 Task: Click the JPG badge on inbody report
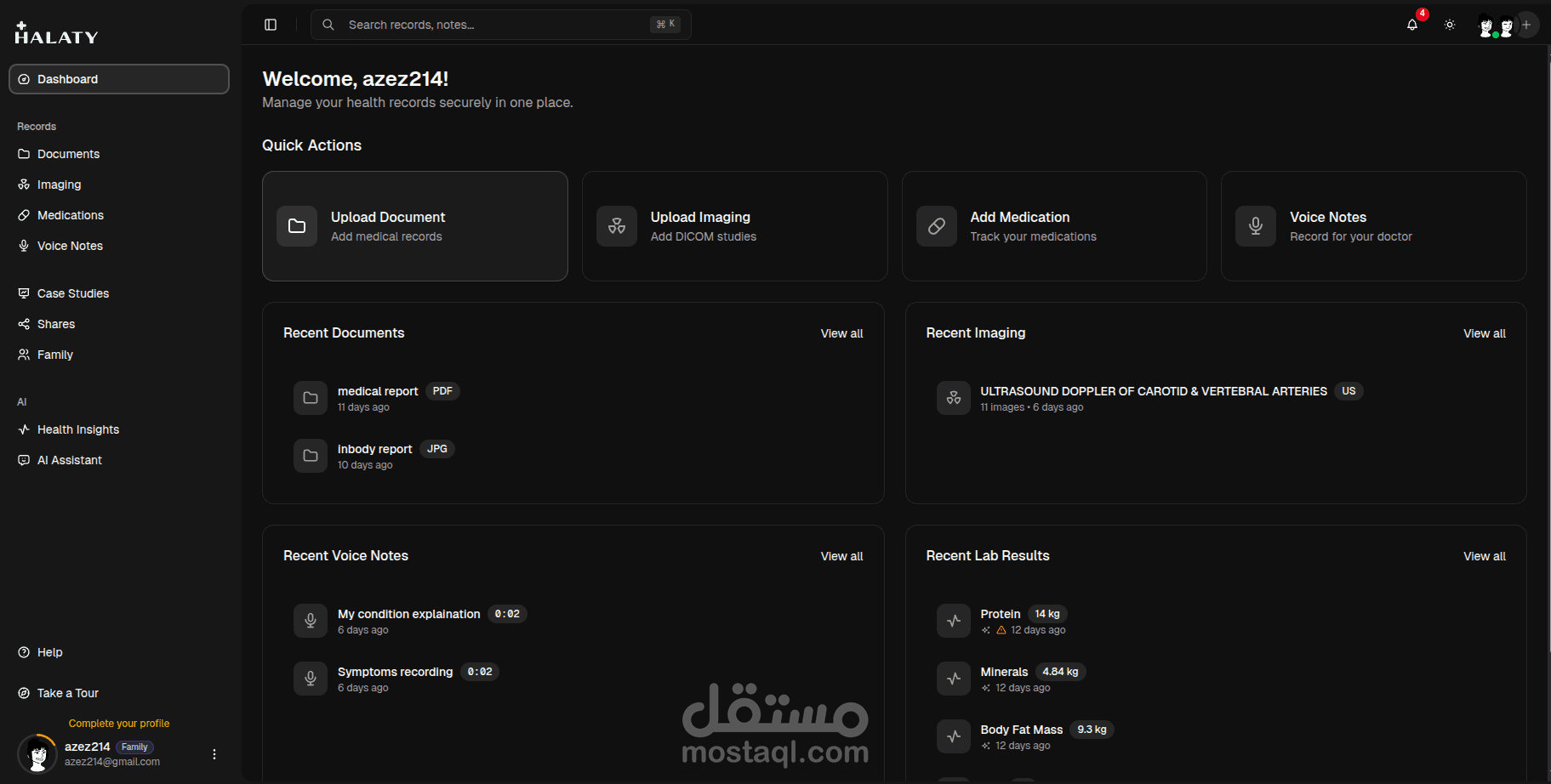(x=437, y=449)
